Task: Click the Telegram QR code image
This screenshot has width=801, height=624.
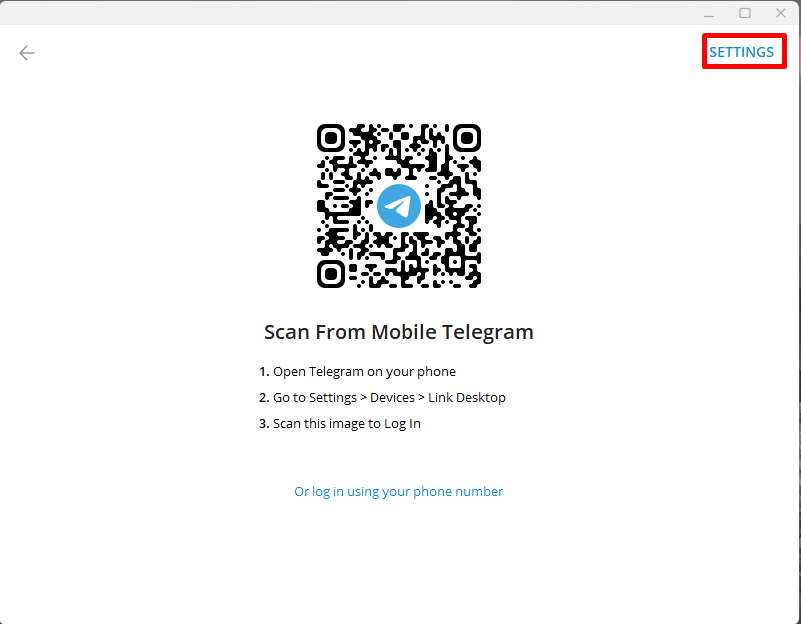Action: tap(399, 206)
